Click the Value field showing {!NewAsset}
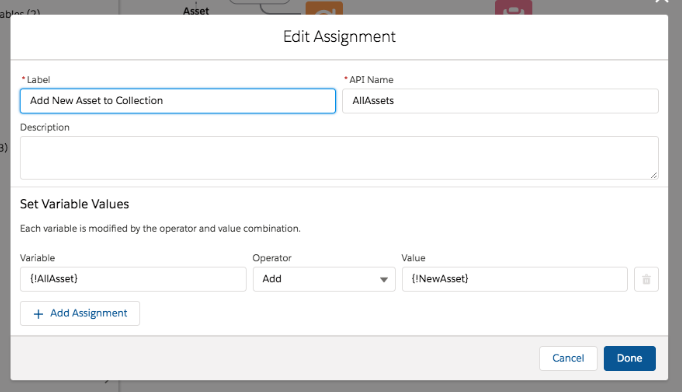 point(515,279)
